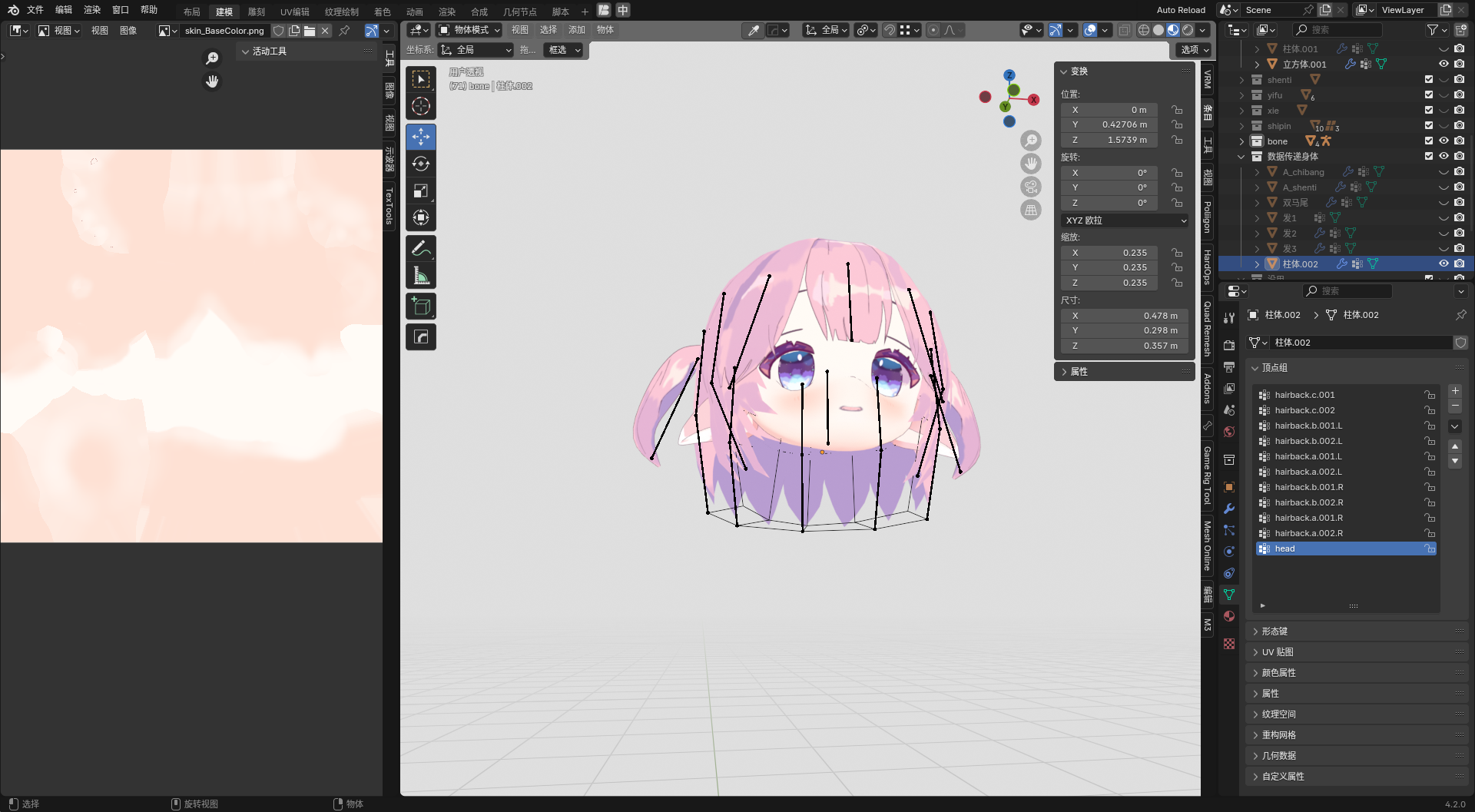1475x812 pixels.
Task: Switch to the UV编辑 workspace tab
Action: [294, 12]
